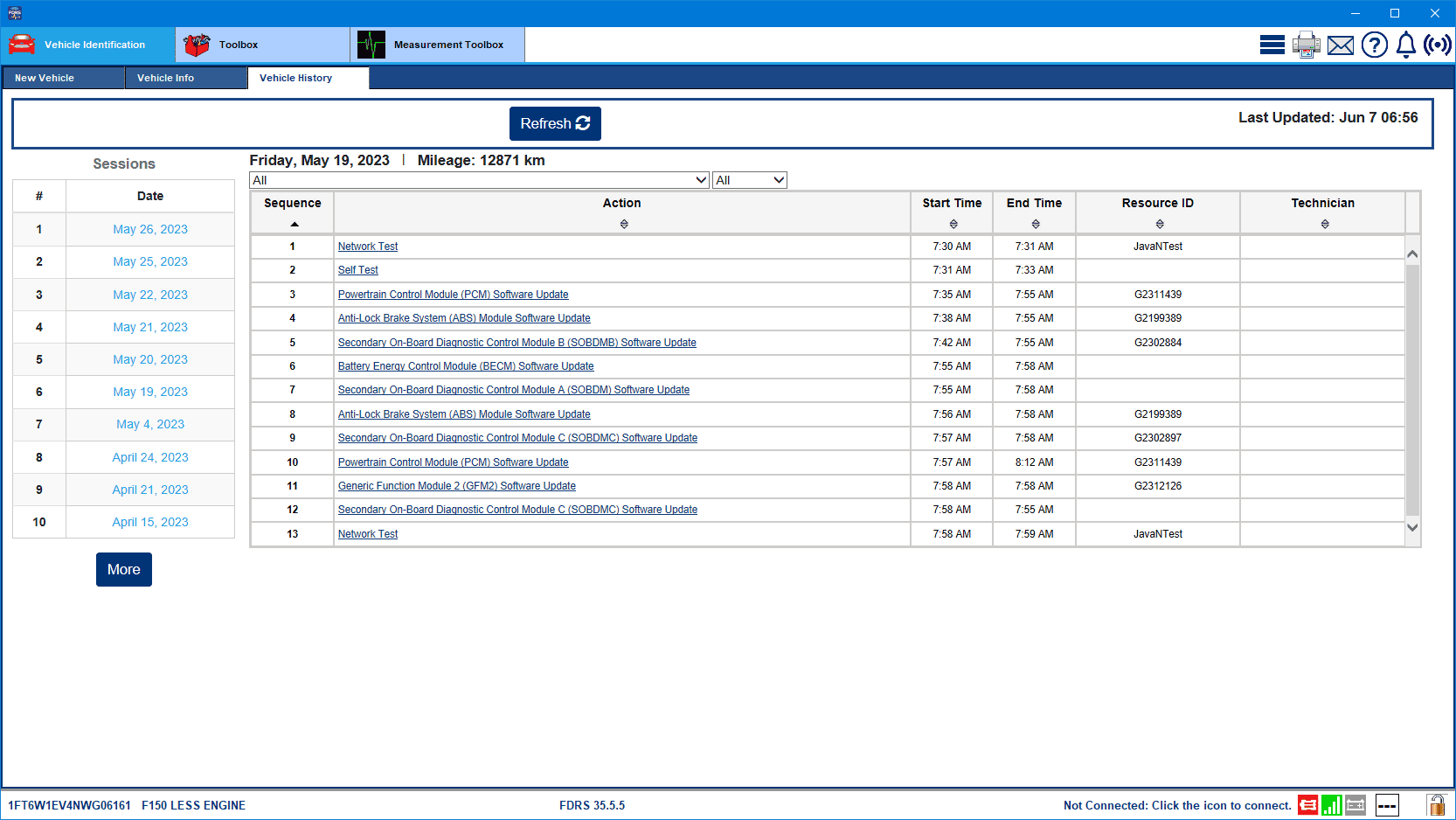
Task: Click the red vehicle connection icon
Action: (1307, 805)
